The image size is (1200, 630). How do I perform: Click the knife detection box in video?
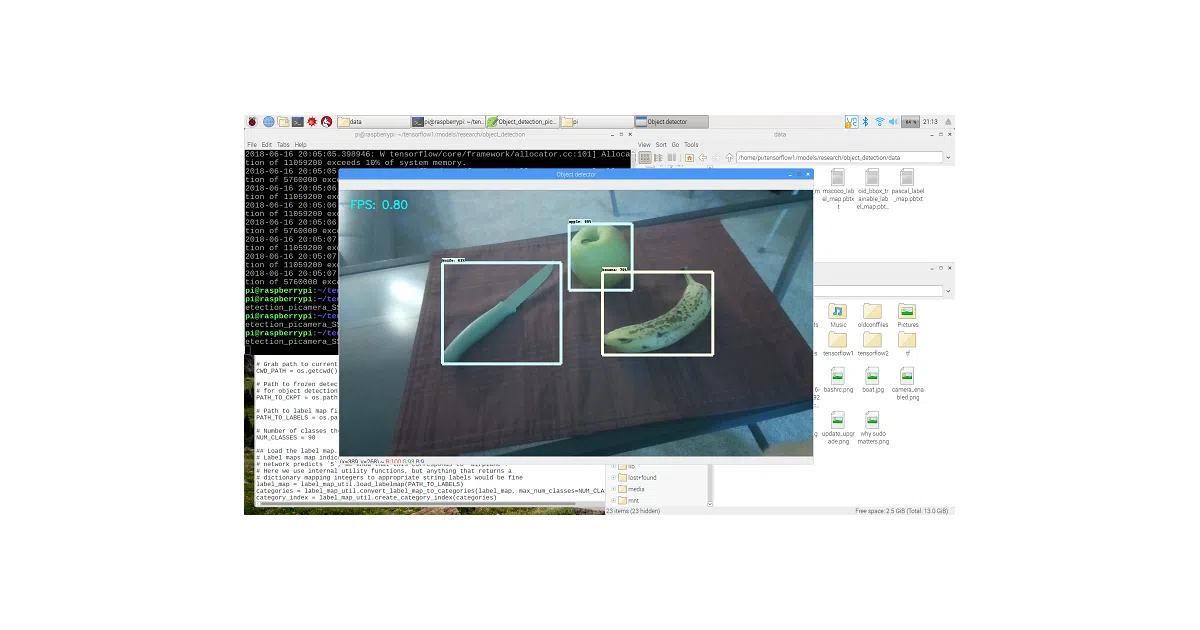click(x=501, y=313)
